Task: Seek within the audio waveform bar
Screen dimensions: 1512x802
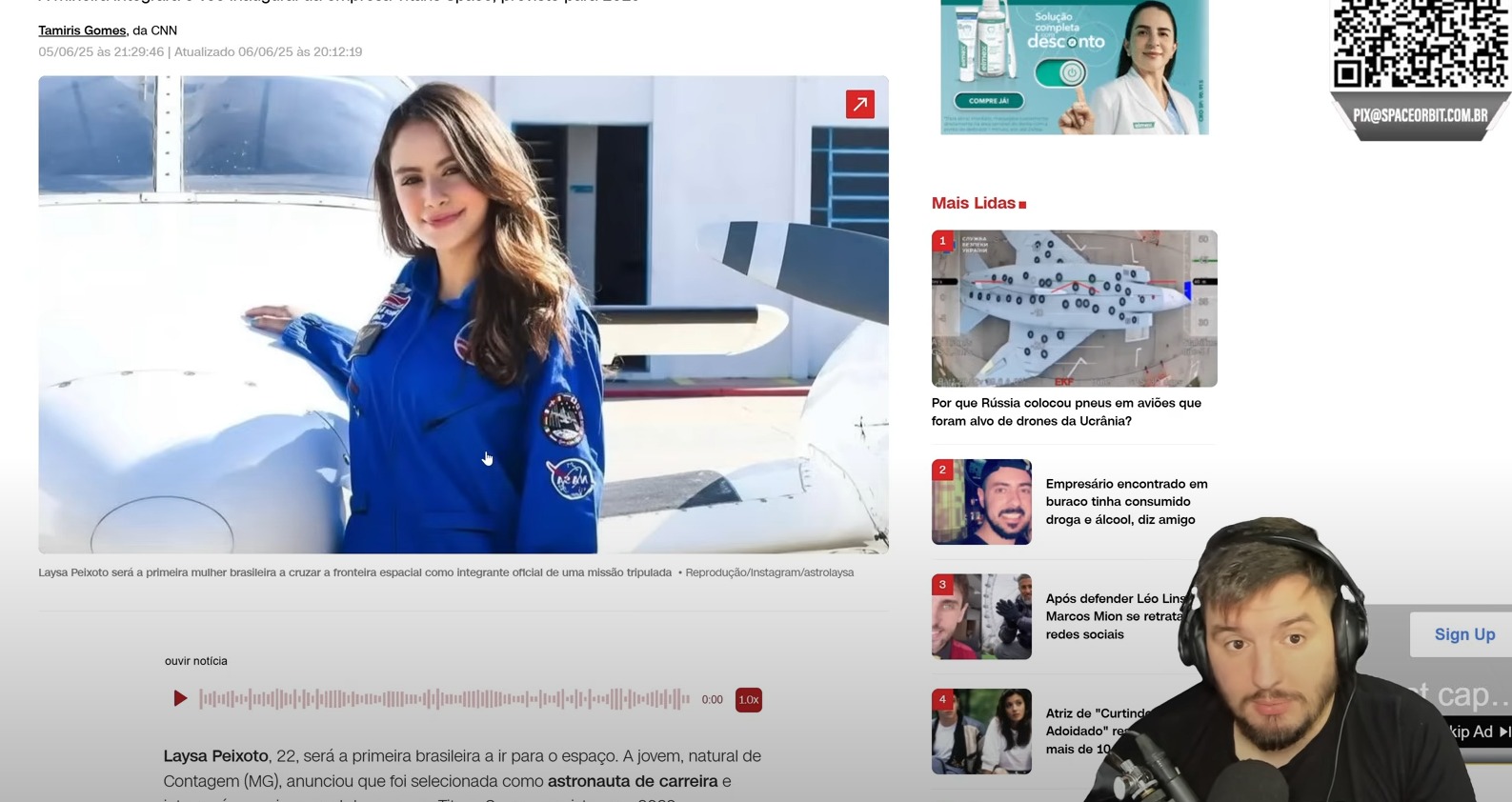Action: [444, 699]
